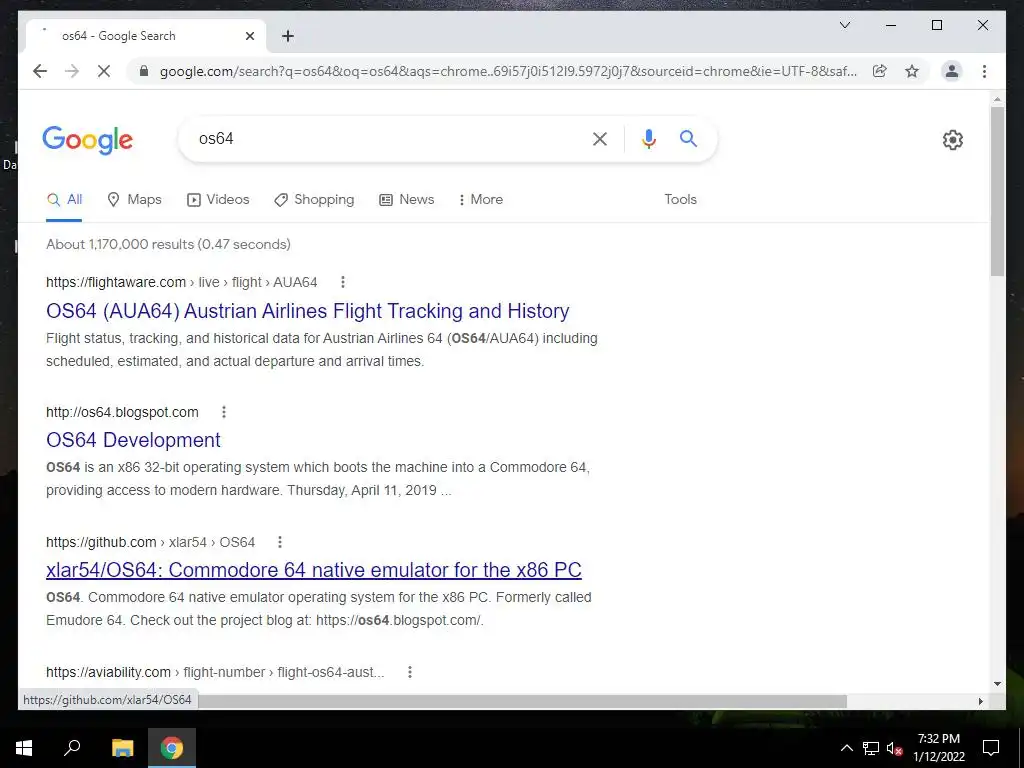This screenshot has width=1024, height=768.
Task: Stop loading the page with the X button
Action: (104, 71)
